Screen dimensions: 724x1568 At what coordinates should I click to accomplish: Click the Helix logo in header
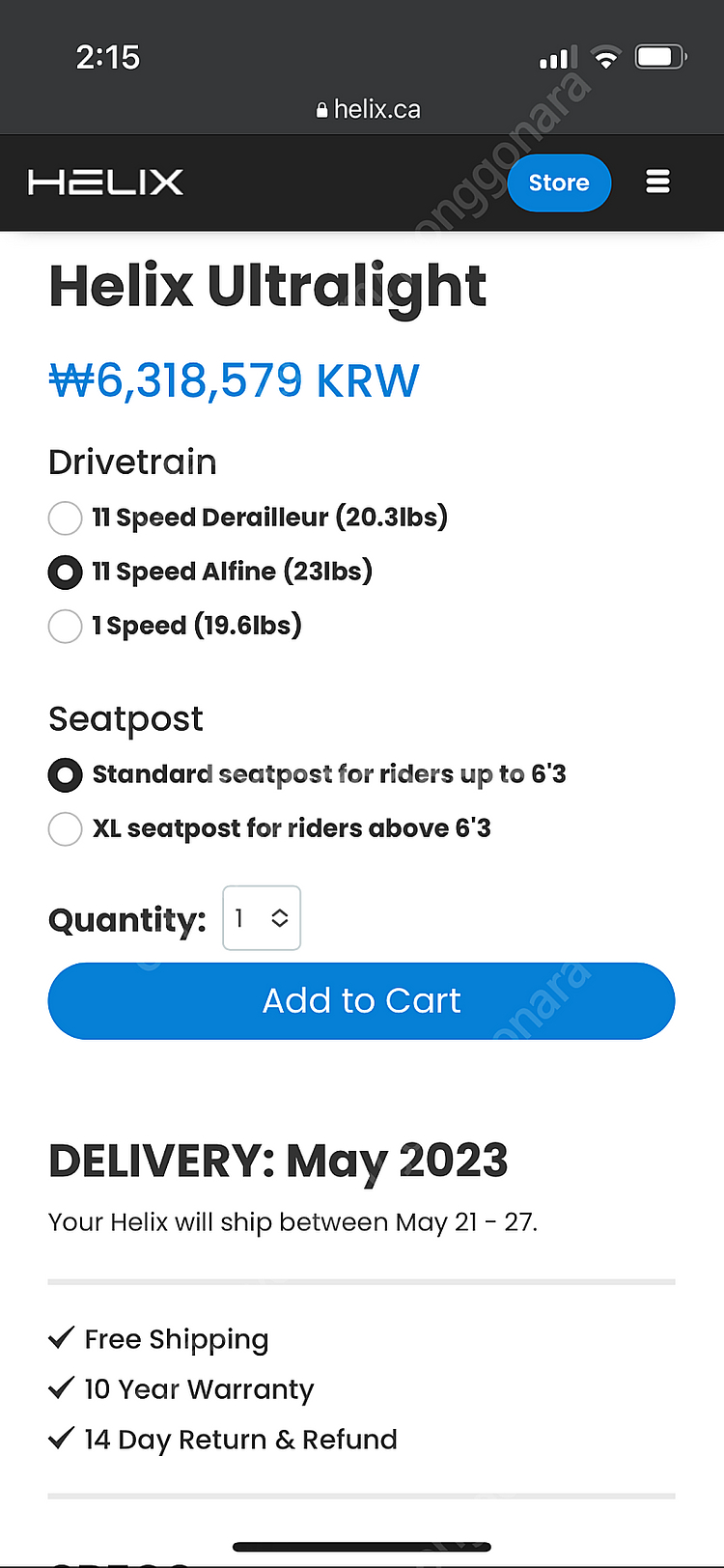pyautogui.click(x=105, y=182)
